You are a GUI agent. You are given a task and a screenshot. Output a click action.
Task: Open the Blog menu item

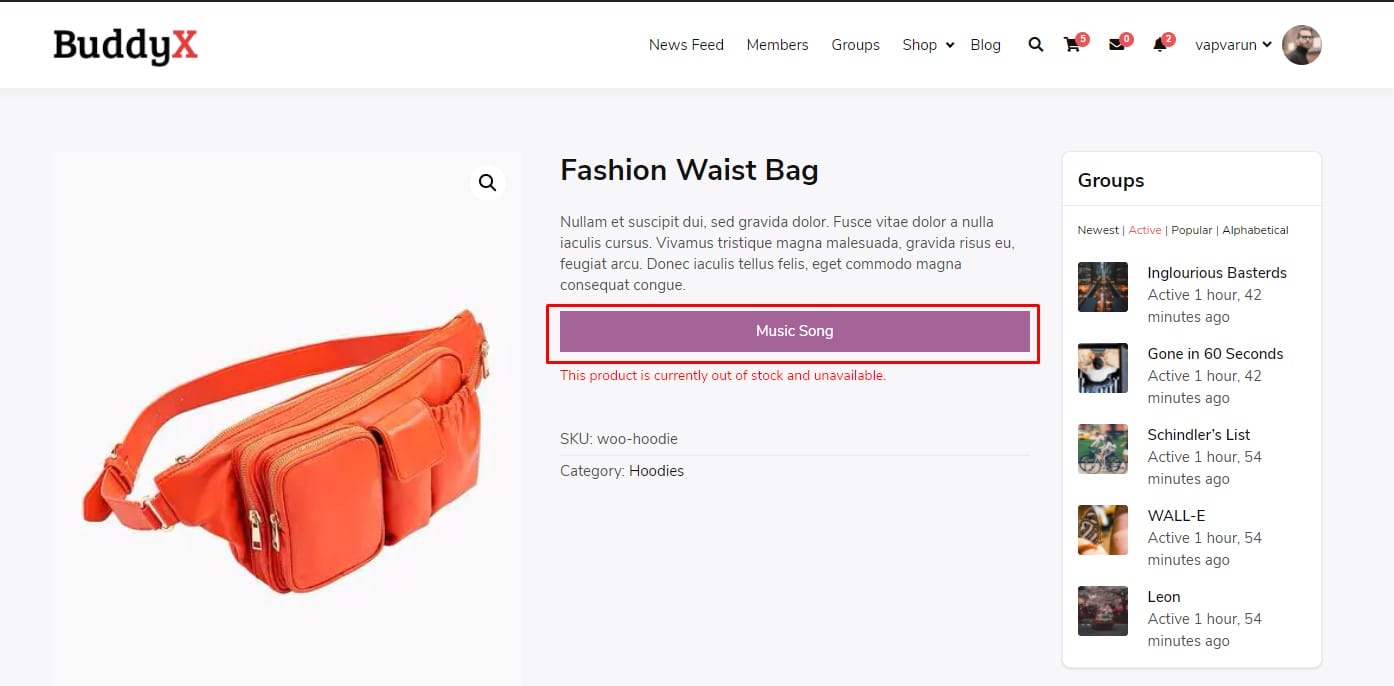pos(985,45)
